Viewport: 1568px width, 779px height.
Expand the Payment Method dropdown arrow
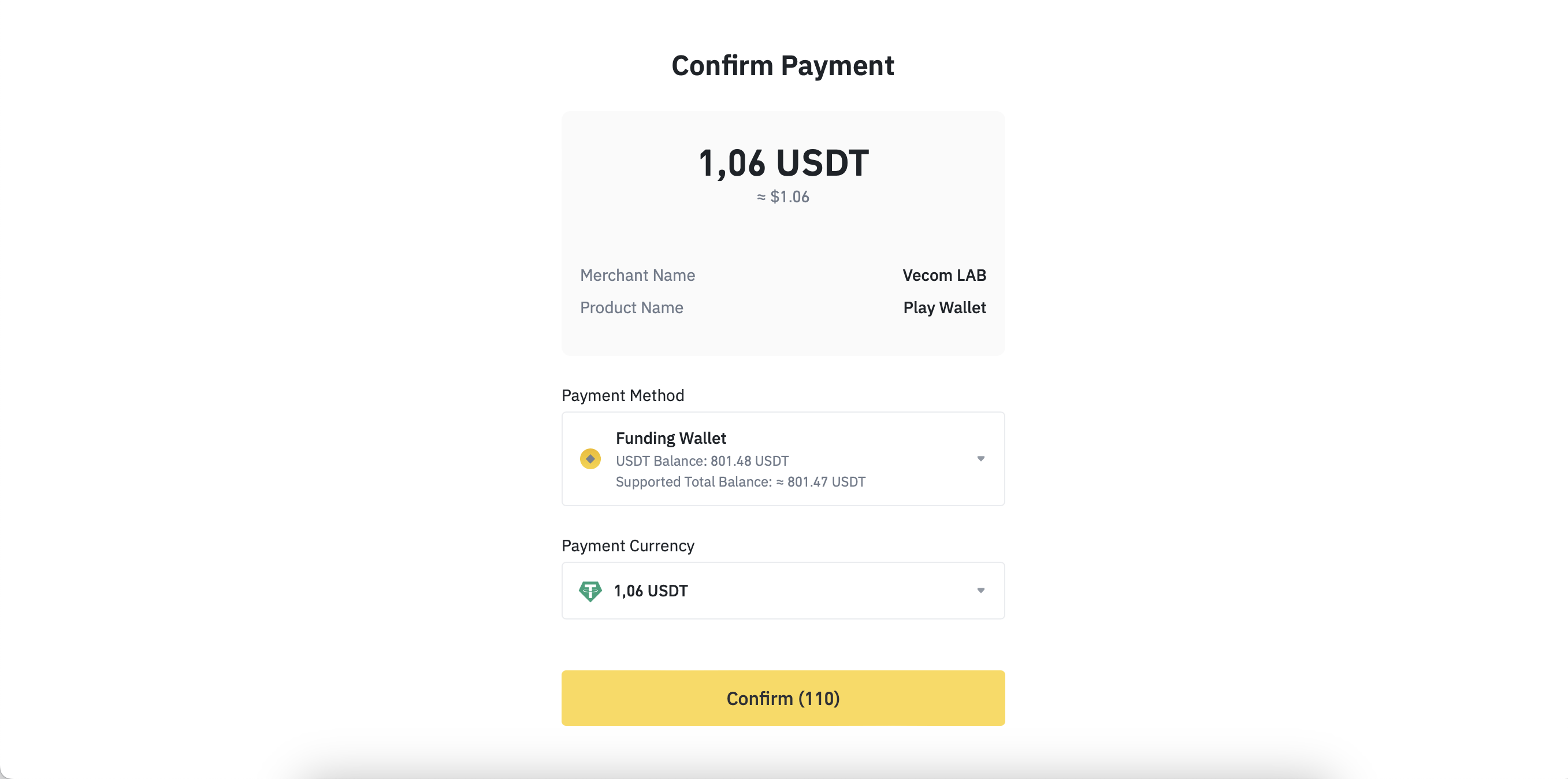tap(980, 459)
